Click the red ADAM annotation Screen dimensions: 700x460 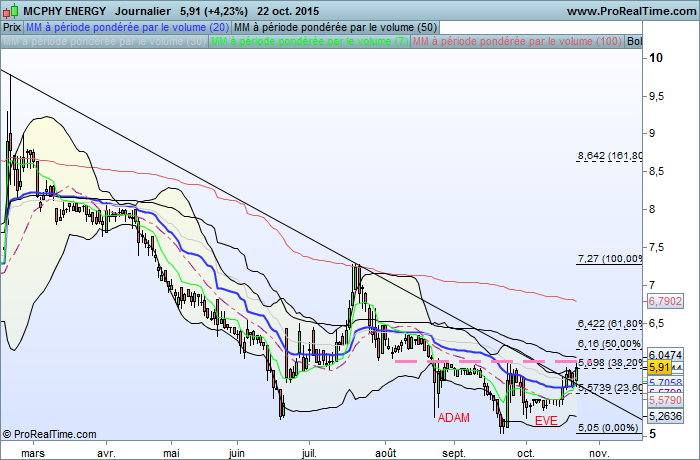tap(454, 418)
